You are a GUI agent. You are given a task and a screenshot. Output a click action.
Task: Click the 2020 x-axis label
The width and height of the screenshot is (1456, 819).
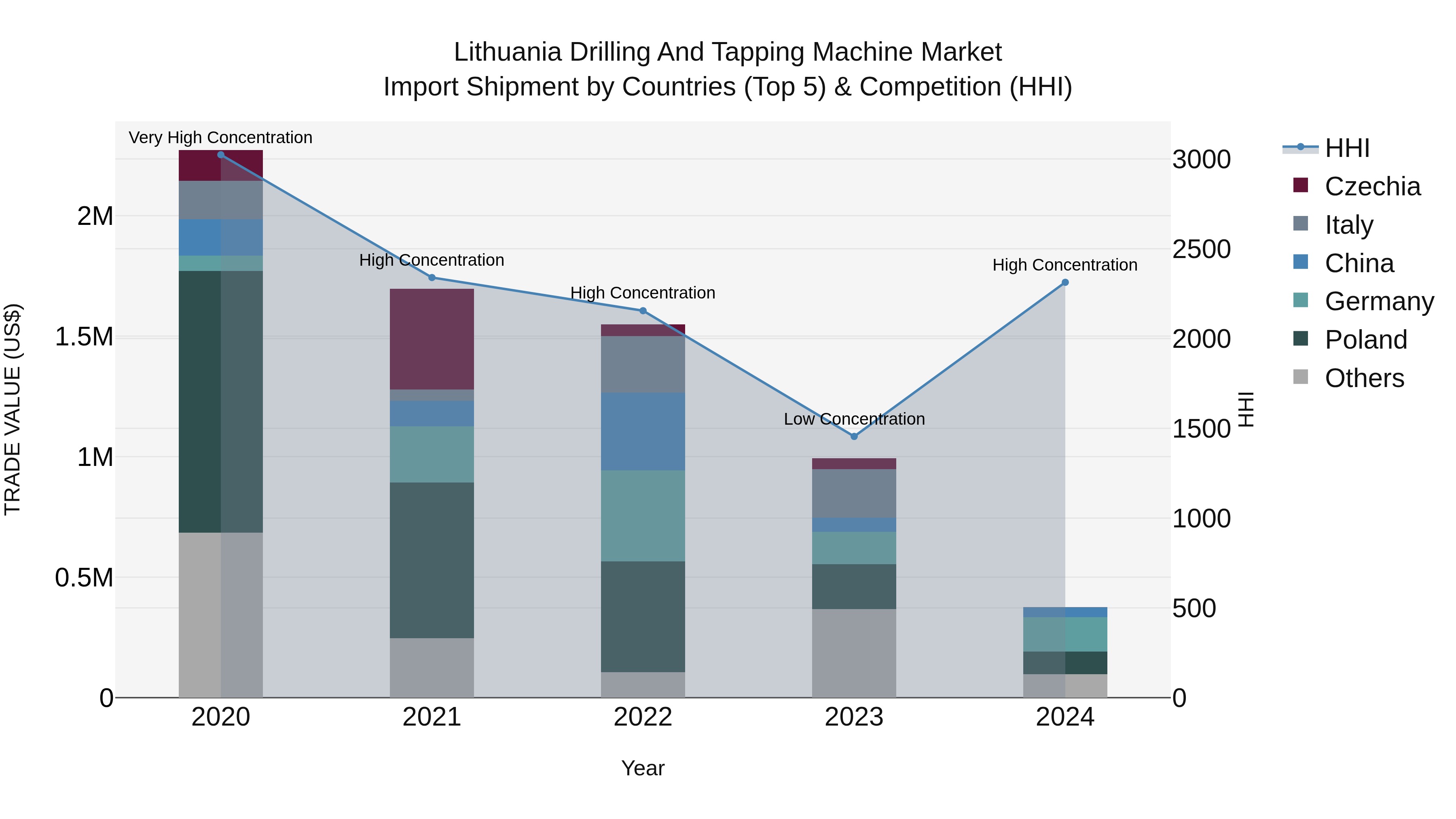point(221,717)
